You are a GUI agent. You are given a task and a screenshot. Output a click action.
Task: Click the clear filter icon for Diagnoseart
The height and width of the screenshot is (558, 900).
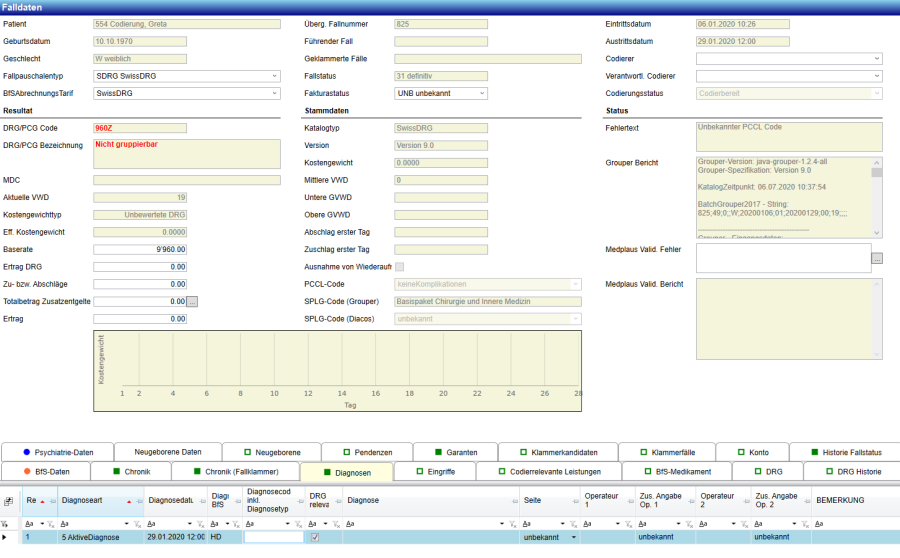(139, 523)
